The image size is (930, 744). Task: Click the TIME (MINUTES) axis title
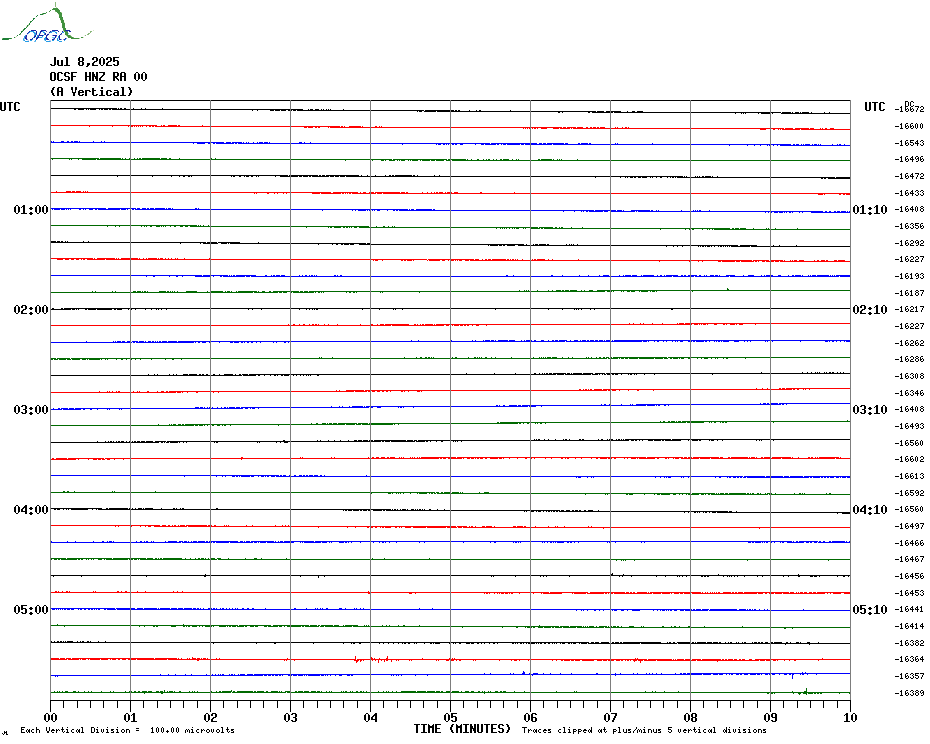pyautogui.click(x=462, y=729)
